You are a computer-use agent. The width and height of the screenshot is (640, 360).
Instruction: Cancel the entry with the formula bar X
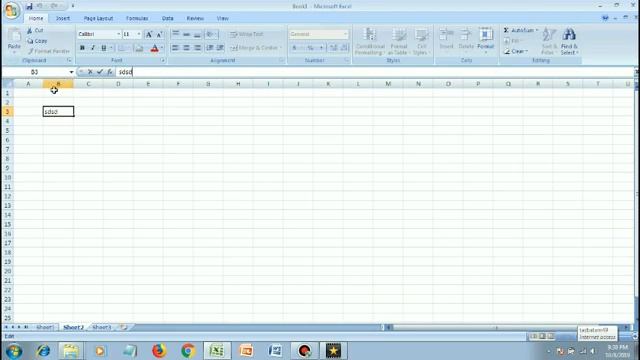(x=90, y=72)
